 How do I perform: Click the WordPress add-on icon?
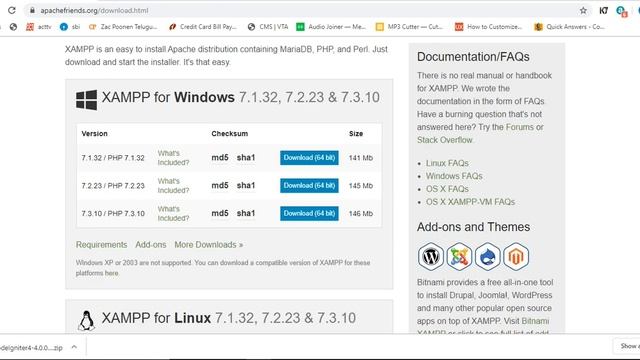coord(431,257)
